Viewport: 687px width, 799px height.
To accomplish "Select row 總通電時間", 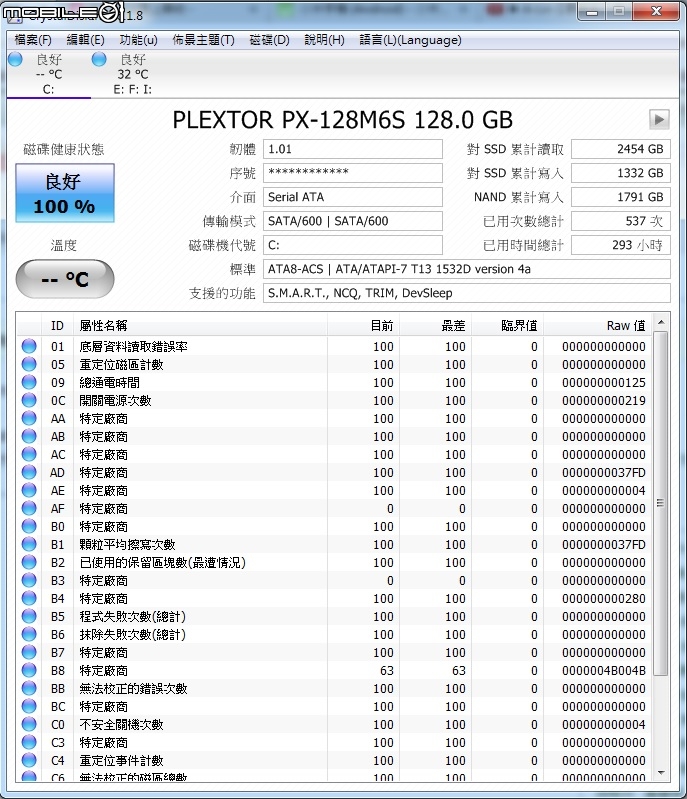I will click(x=334, y=382).
